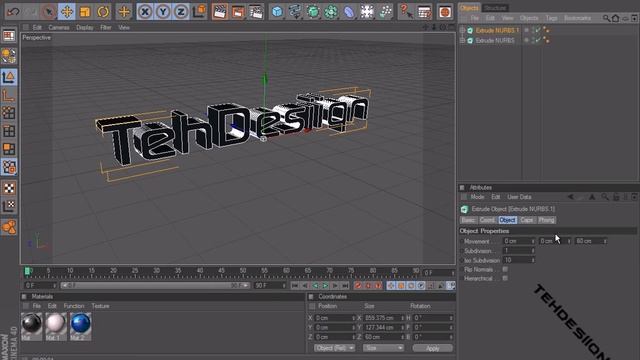This screenshot has width=640, height=360.
Task: Toggle the Y axis lock
Action: pos(163,12)
